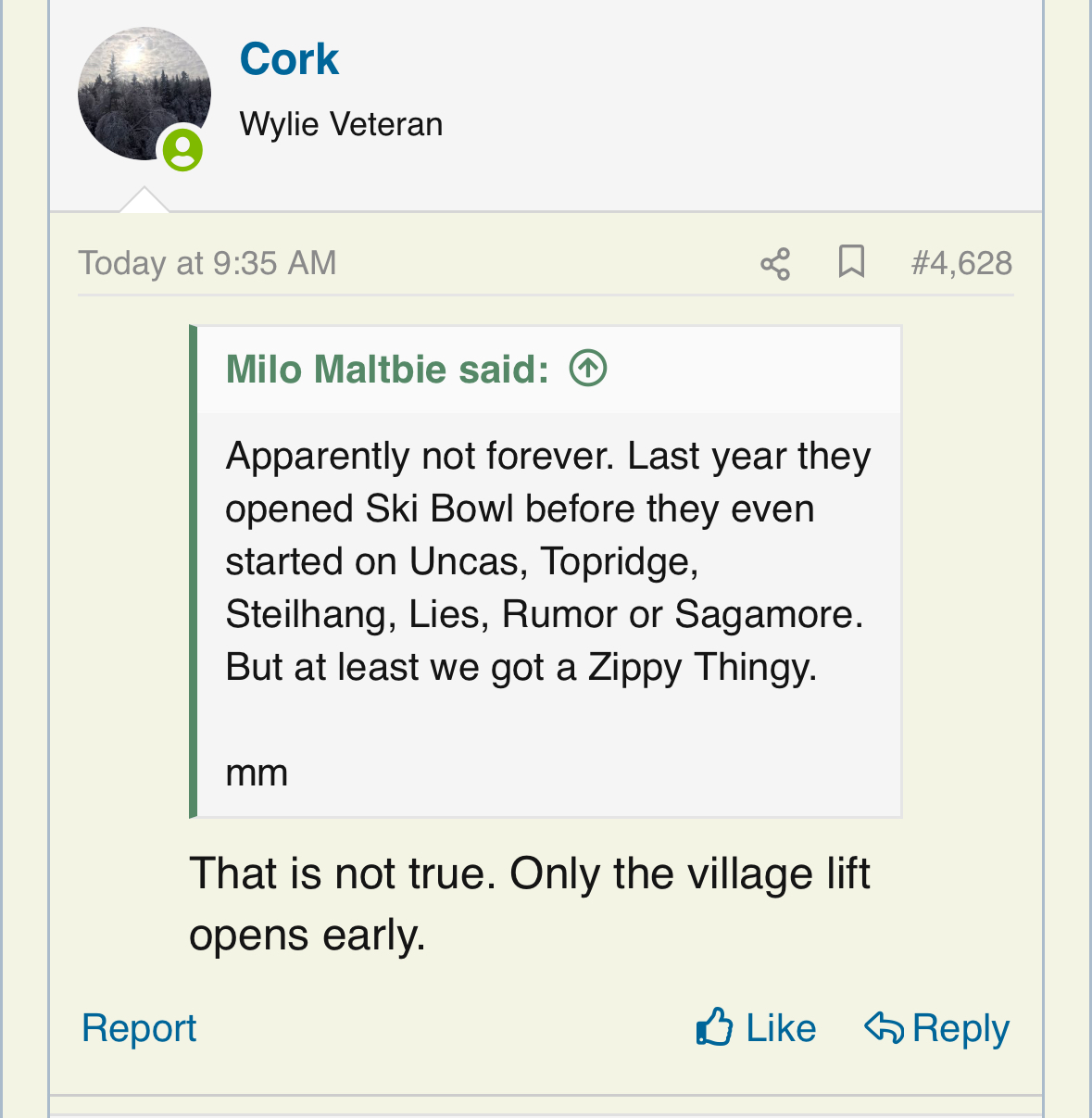
Task: Report this post
Action: point(139,1028)
